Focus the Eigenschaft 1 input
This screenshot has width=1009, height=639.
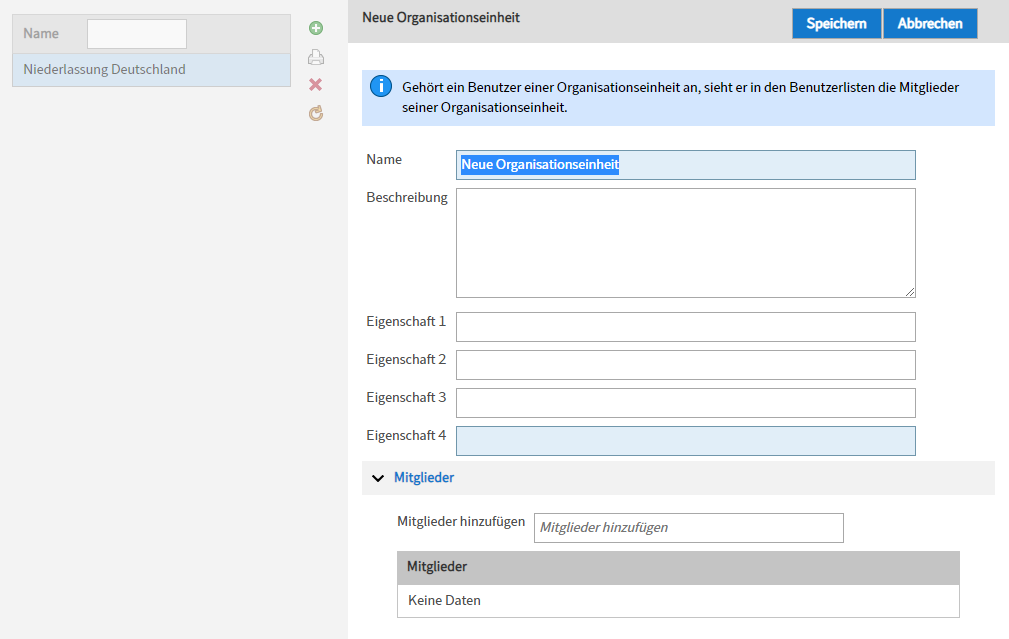pyautogui.click(x=685, y=327)
